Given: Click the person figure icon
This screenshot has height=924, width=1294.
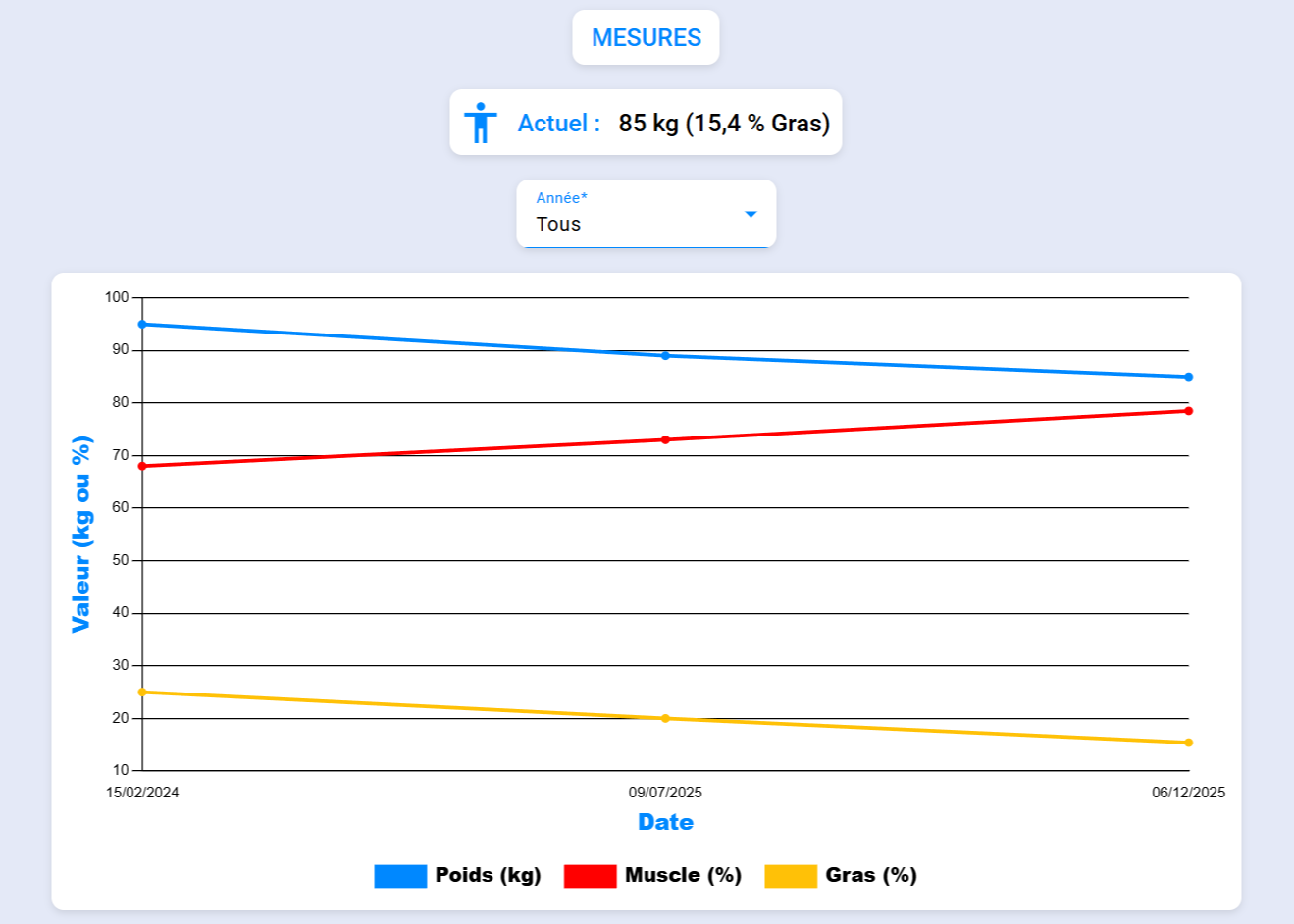Looking at the screenshot, I should [481, 123].
